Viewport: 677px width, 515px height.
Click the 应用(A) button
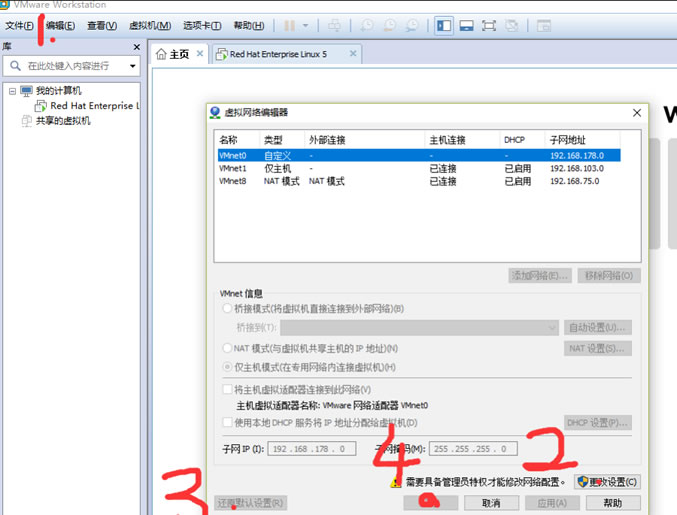click(552, 503)
